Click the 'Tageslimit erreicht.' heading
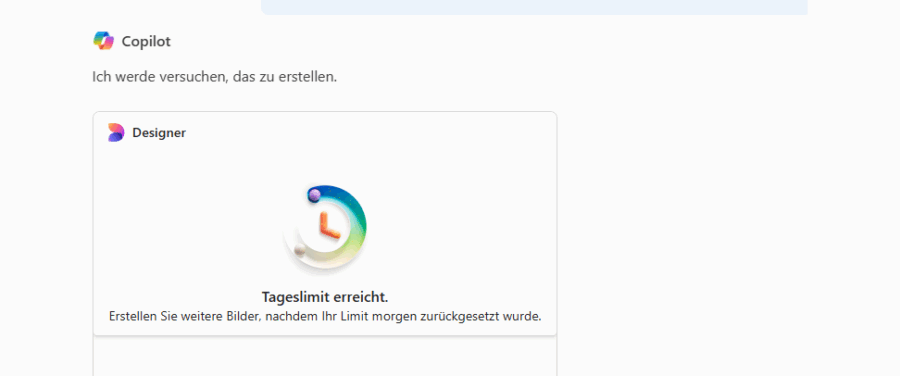This screenshot has width=900, height=376. point(325,297)
